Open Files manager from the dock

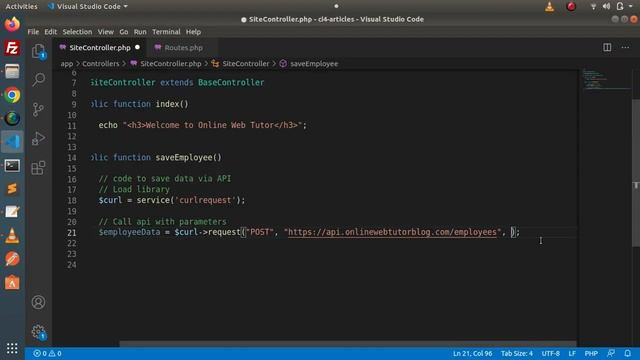point(12,71)
